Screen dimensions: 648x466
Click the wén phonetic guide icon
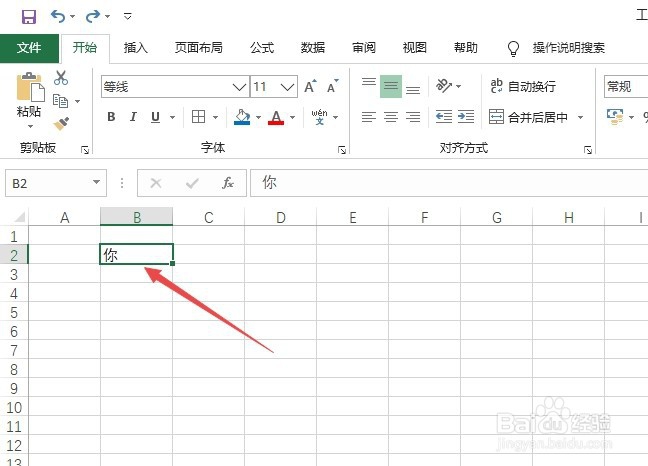pos(319,117)
